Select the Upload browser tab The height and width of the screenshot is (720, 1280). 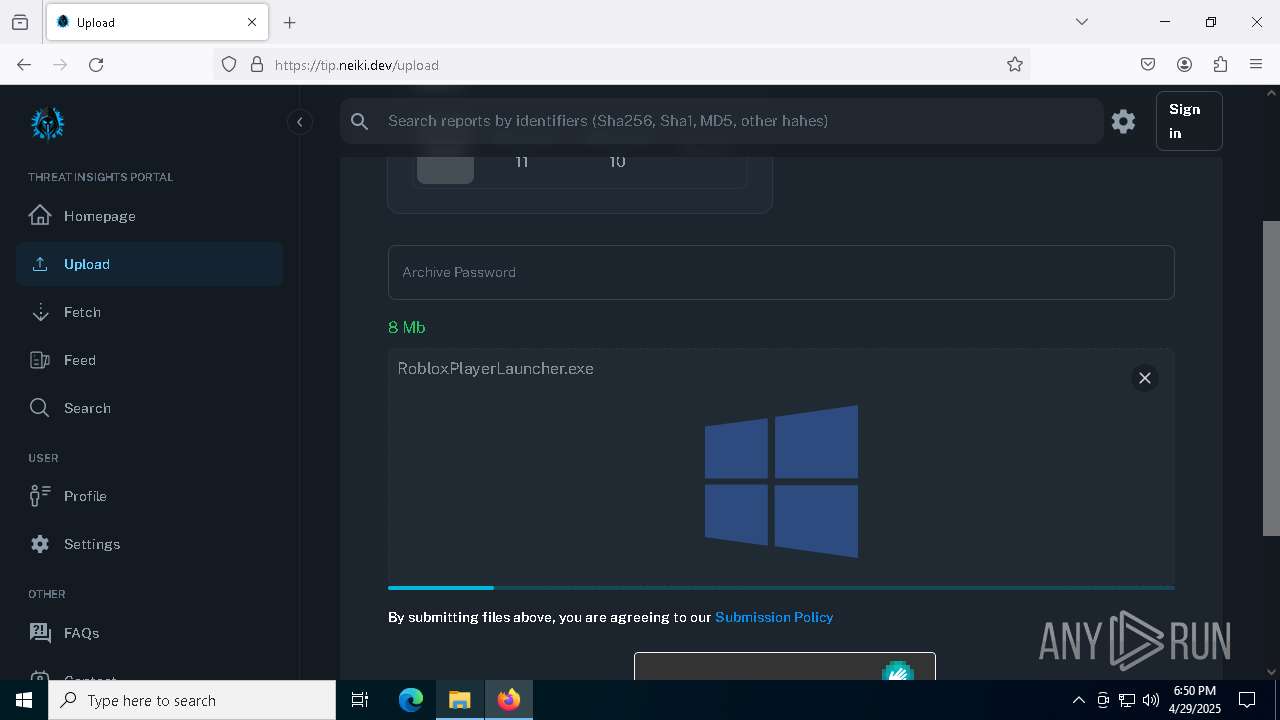click(x=157, y=22)
